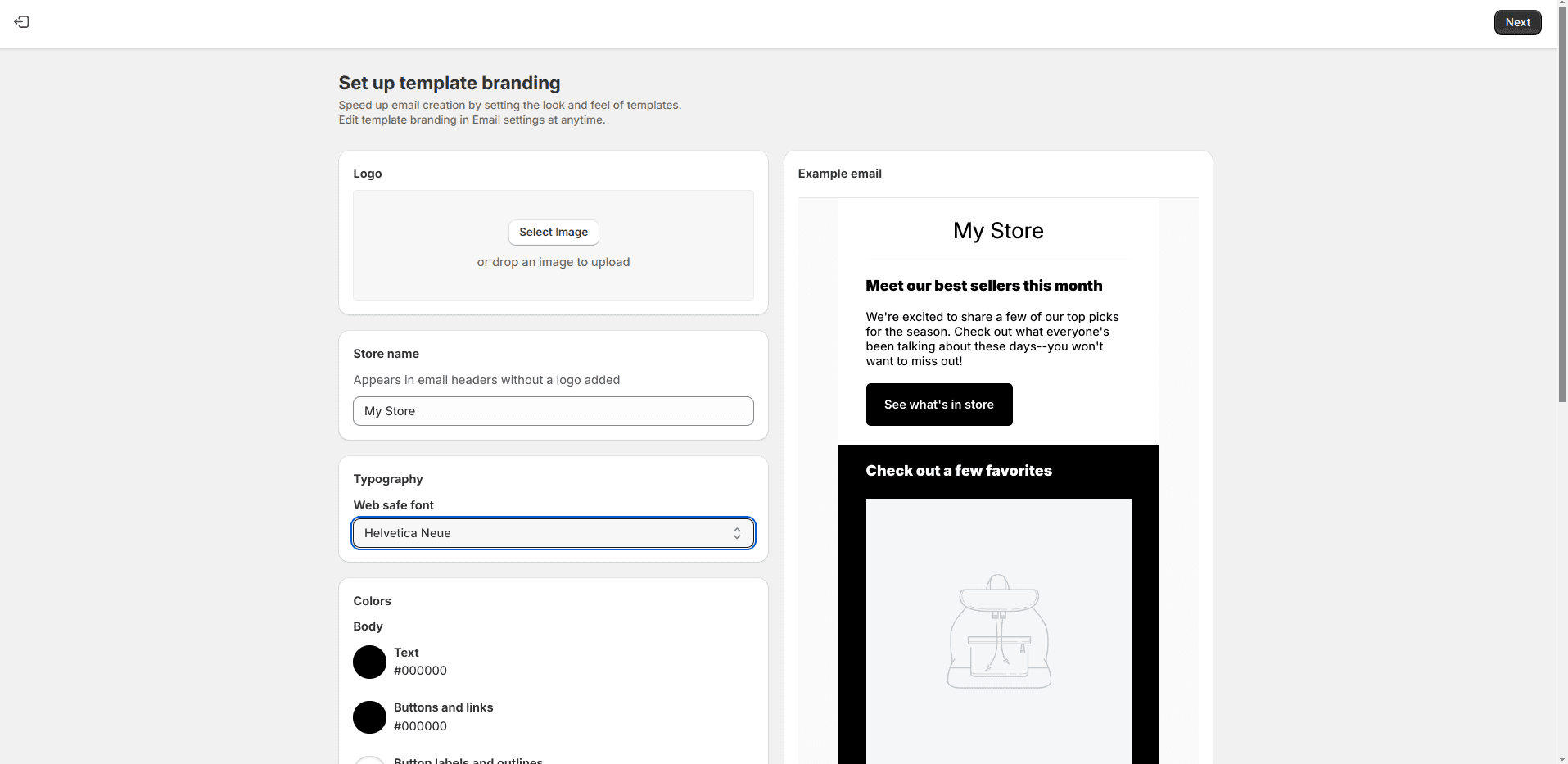Click the logo drop zone area
This screenshot has width=1568, height=764.
[x=553, y=245]
